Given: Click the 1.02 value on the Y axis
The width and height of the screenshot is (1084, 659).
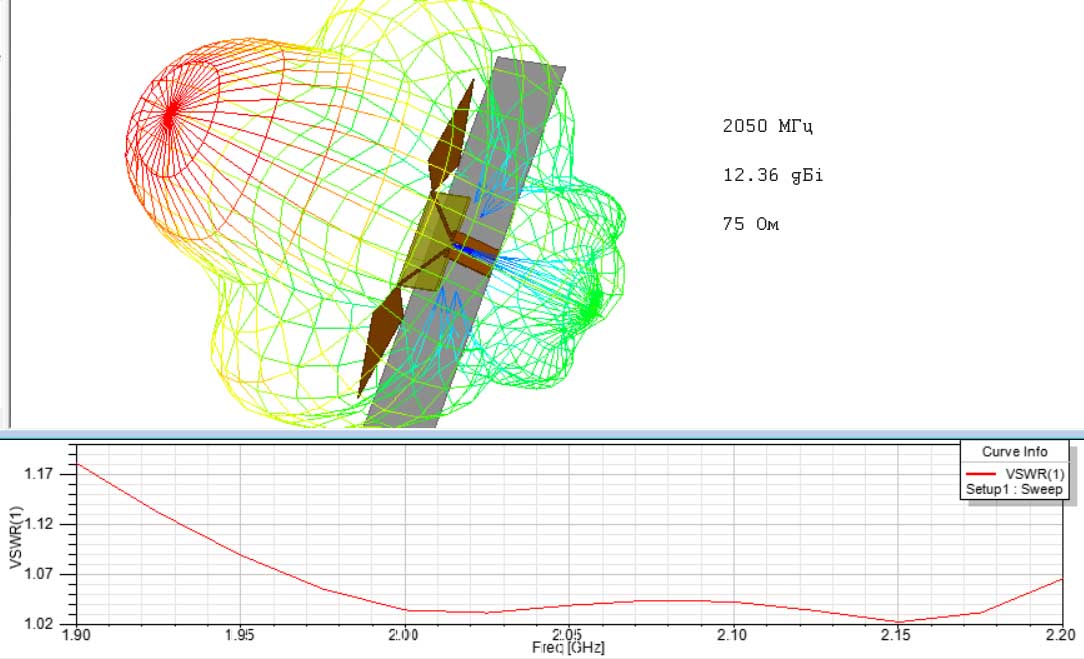Looking at the screenshot, I should (x=39, y=623).
